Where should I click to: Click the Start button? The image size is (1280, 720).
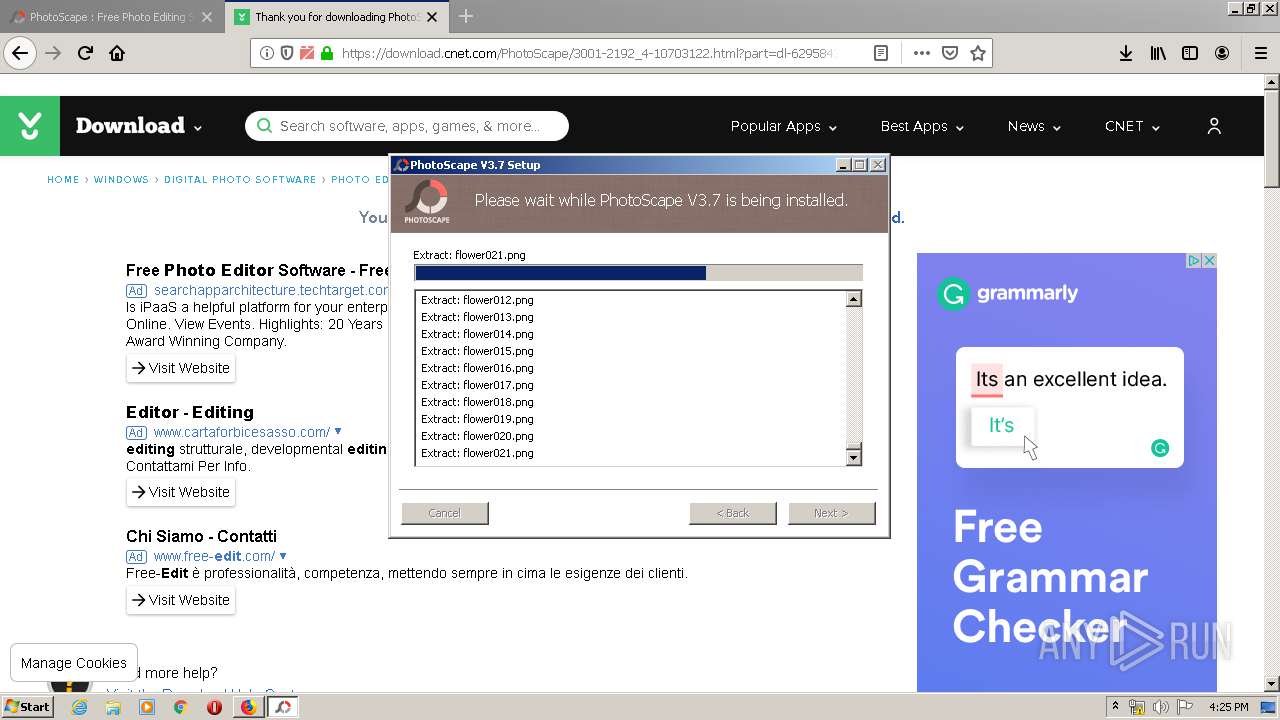coord(27,707)
